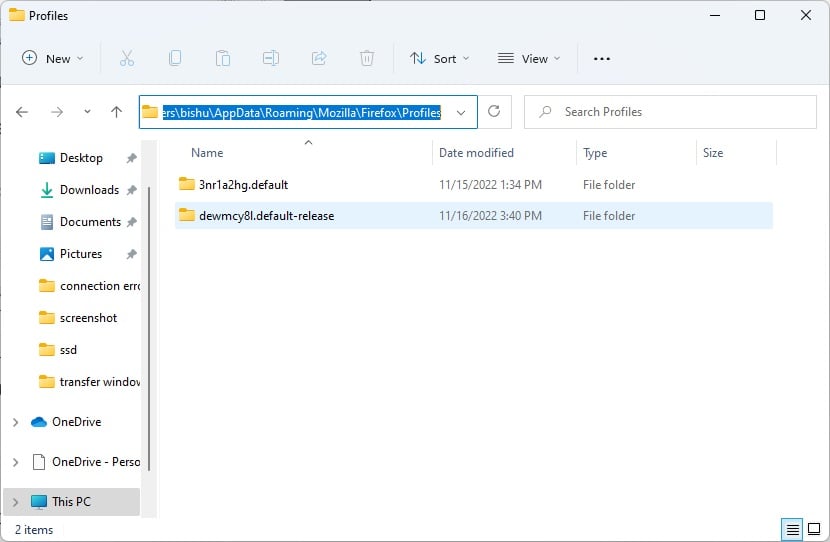The image size is (830, 542).
Task: Click the Search Profiles input field
Action: [x=670, y=112]
